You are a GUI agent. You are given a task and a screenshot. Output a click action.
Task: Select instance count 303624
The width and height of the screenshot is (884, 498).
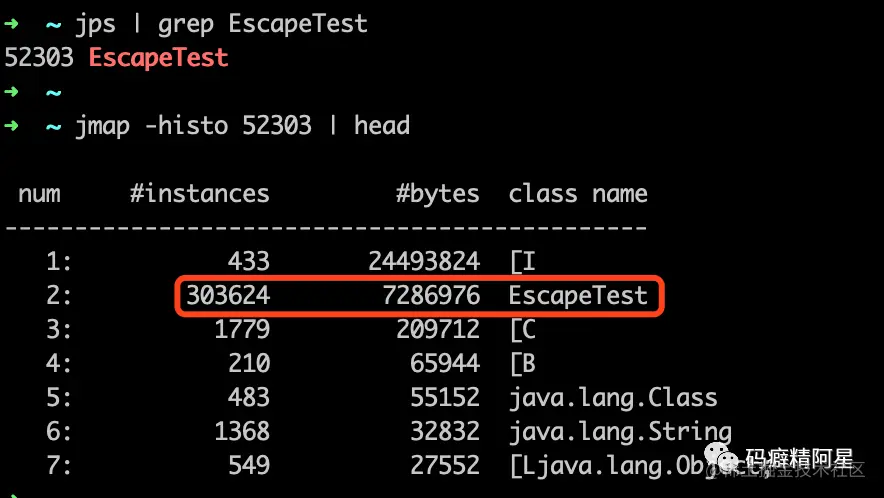tap(228, 296)
